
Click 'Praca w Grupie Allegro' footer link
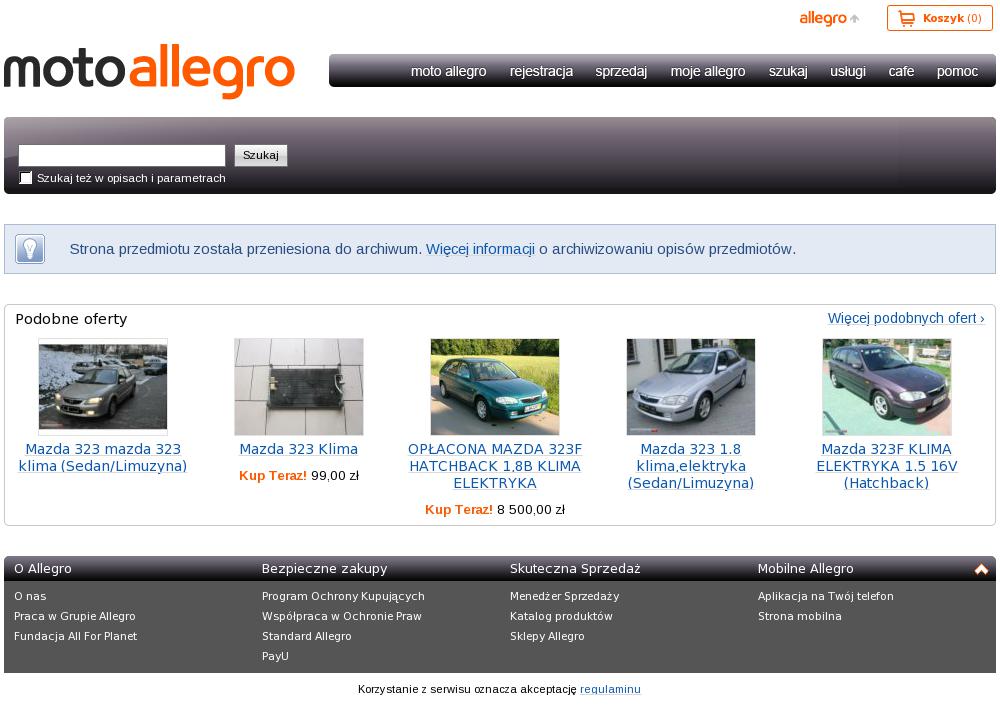(75, 616)
